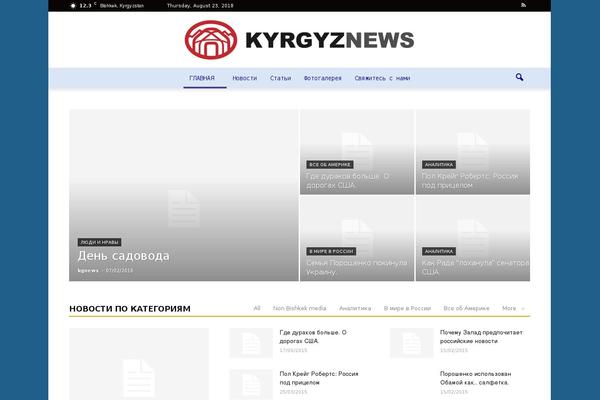Click the 12.3 temperature reading

tap(85, 6)
